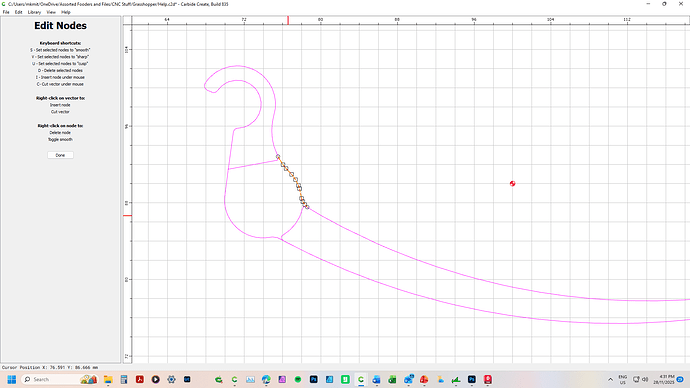The width and height of the screenshot is (690, 388).
Task: Click the Done button in Edit Nodes
Action: pos(60,155)
